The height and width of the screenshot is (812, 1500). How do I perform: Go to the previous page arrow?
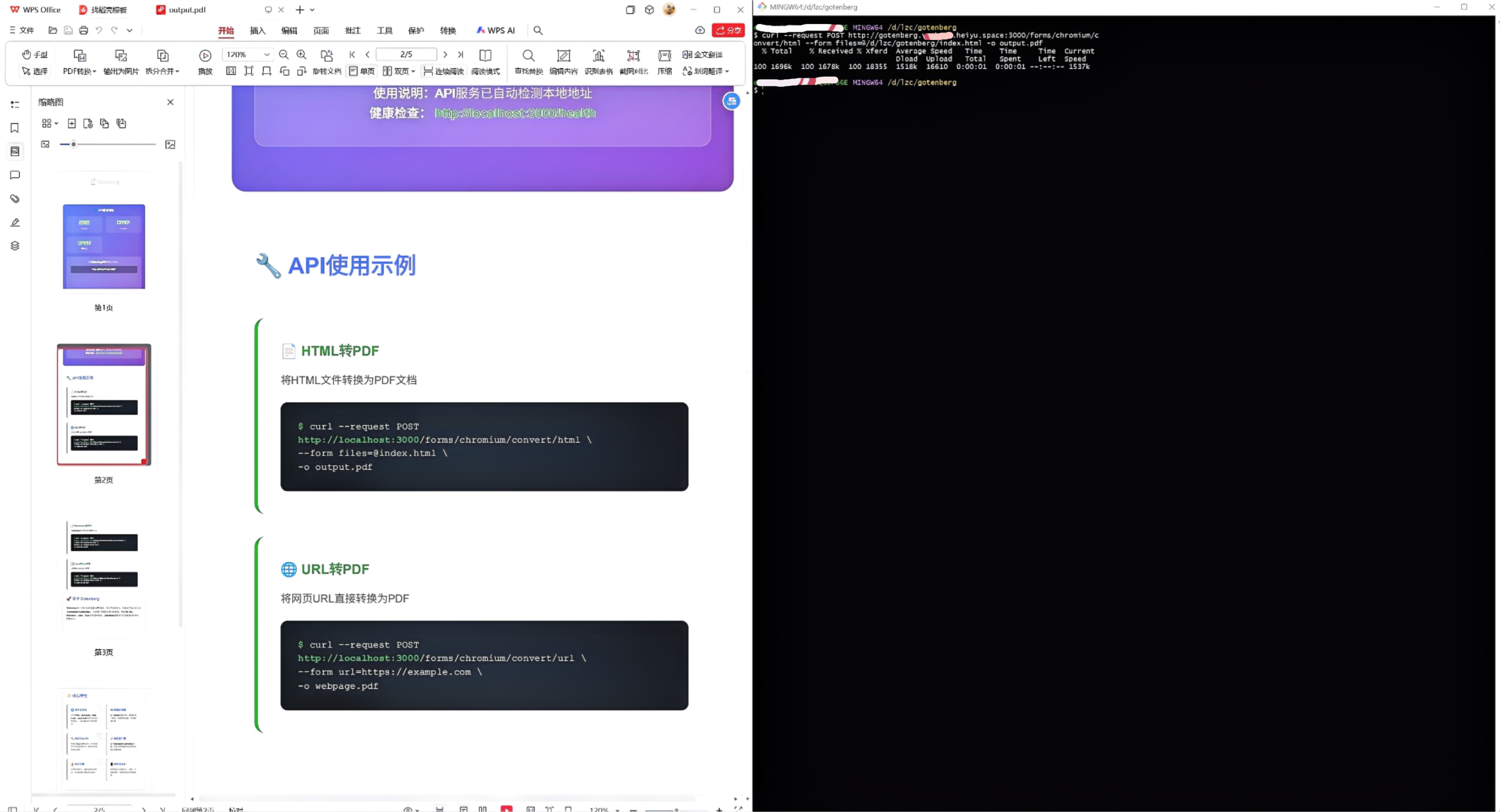(368, 55)
